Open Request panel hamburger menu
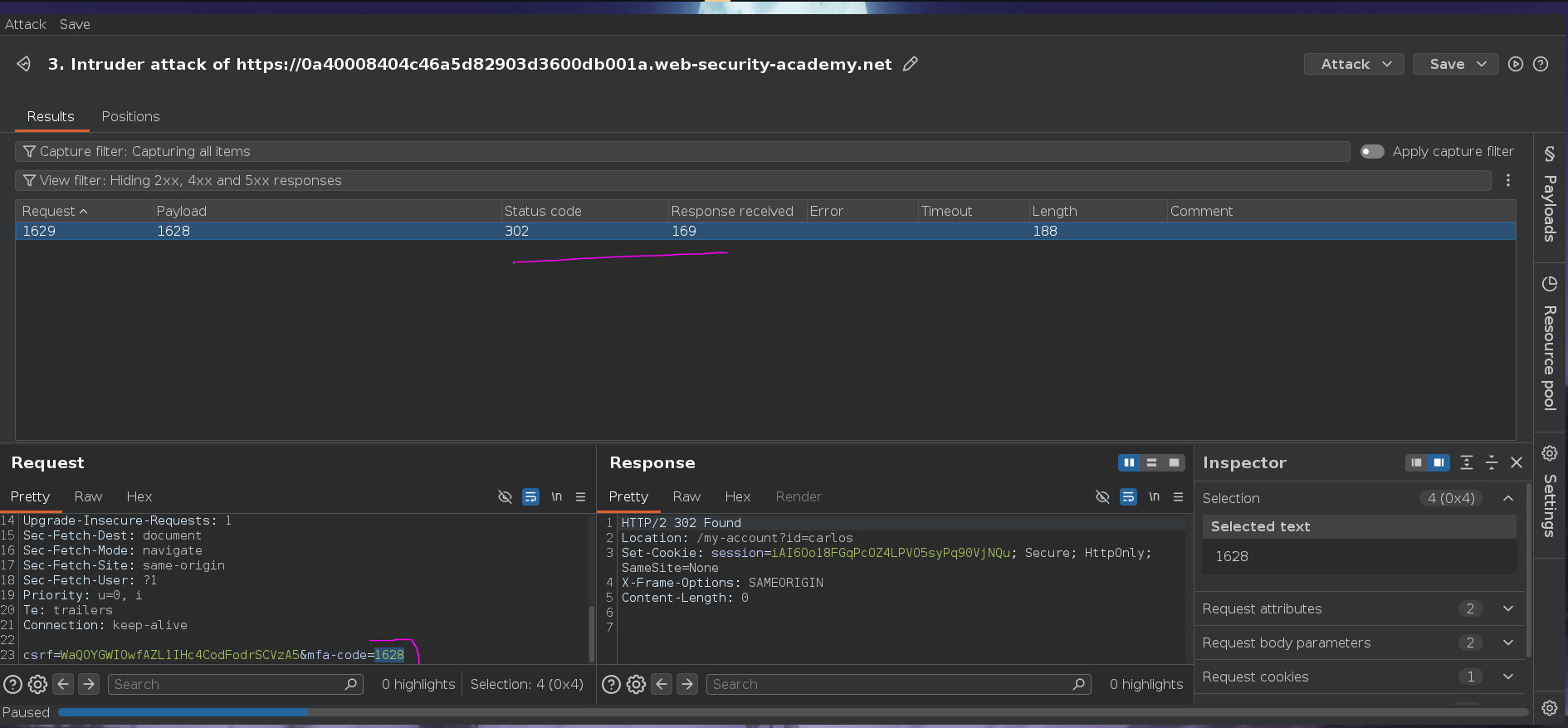 (x=580, y=496)
